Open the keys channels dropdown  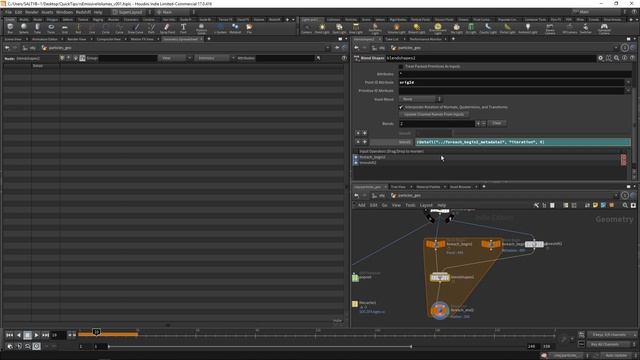tap(612, 335)
